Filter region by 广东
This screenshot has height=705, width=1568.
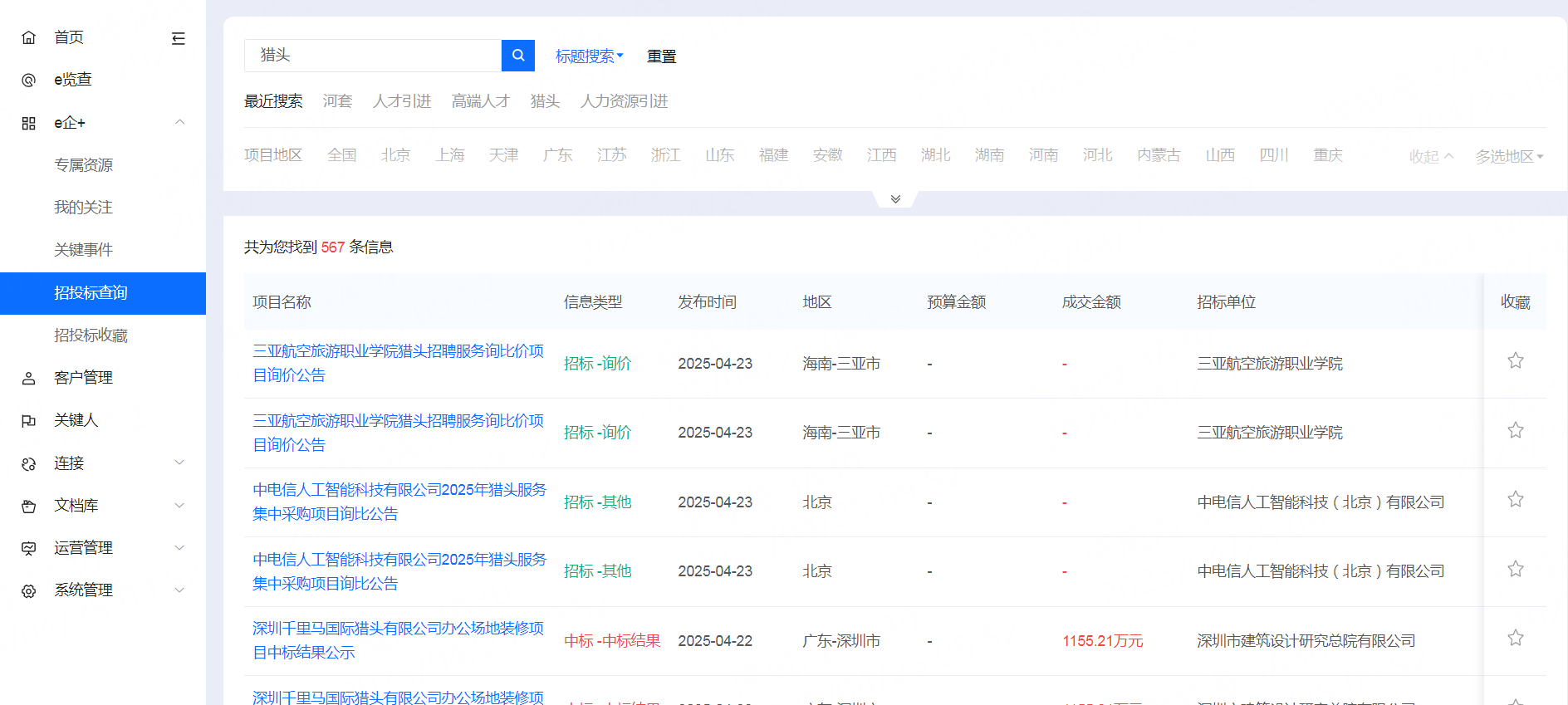tap(558, 155)
